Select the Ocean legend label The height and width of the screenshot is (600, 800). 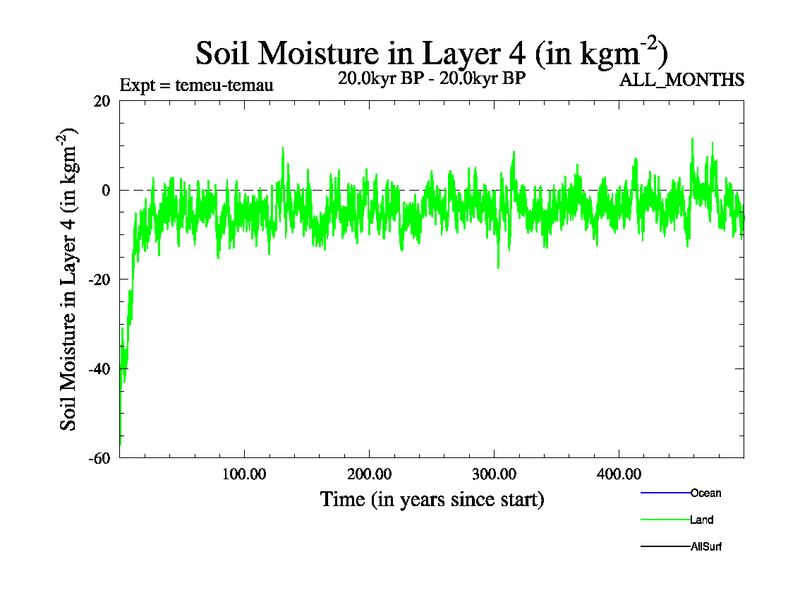tap(705, 493)
